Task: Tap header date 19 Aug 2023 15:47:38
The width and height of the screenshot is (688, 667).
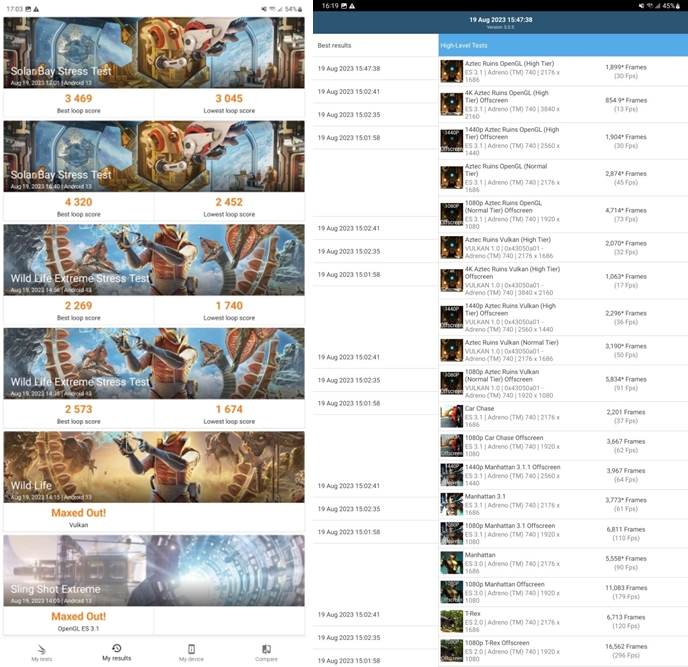Action: click(501, 20)
